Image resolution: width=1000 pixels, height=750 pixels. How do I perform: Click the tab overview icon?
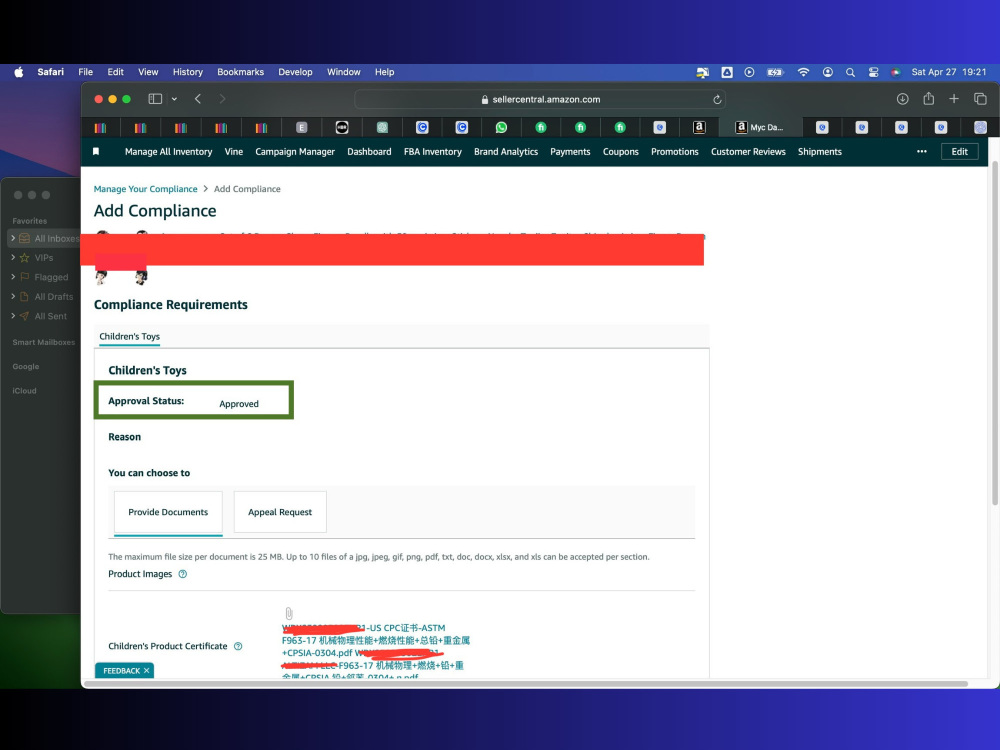pyautogui.click(x=981, y=99)
